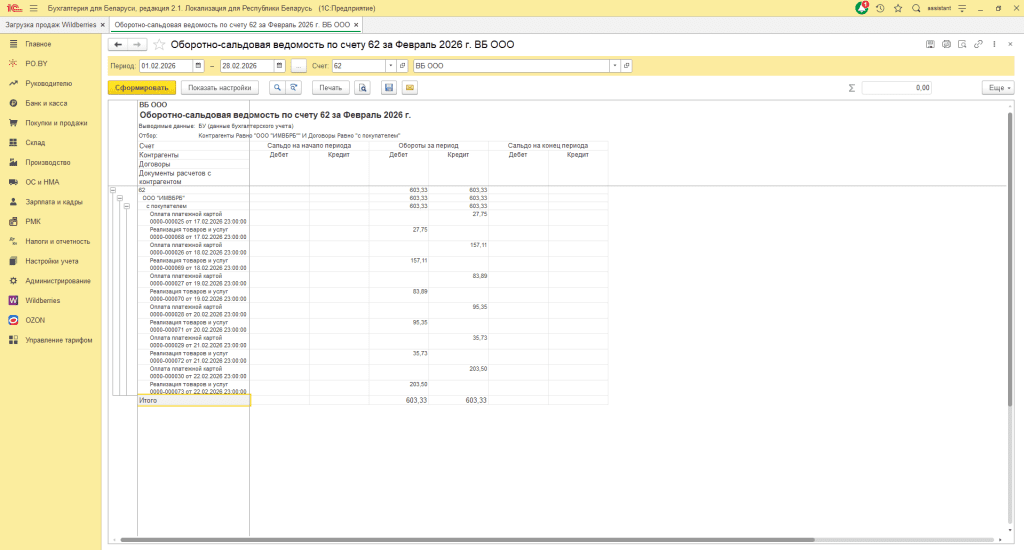Collapse the 'с покупателем' contract group
Screen dimensions: 1024x550
(x=127, y=206)
